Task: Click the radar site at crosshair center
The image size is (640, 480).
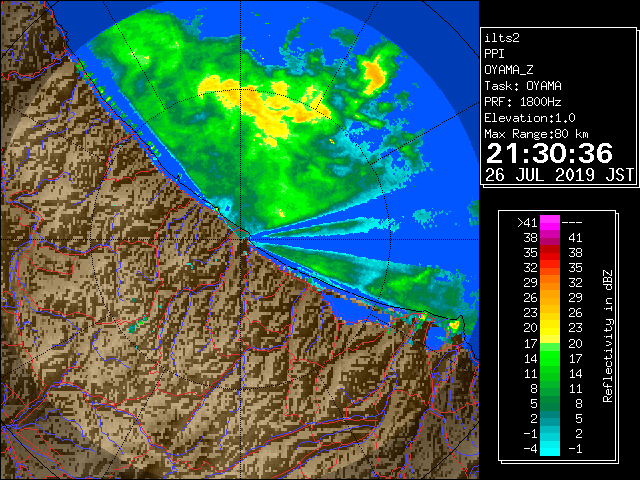Action: [x=241, y=239]
